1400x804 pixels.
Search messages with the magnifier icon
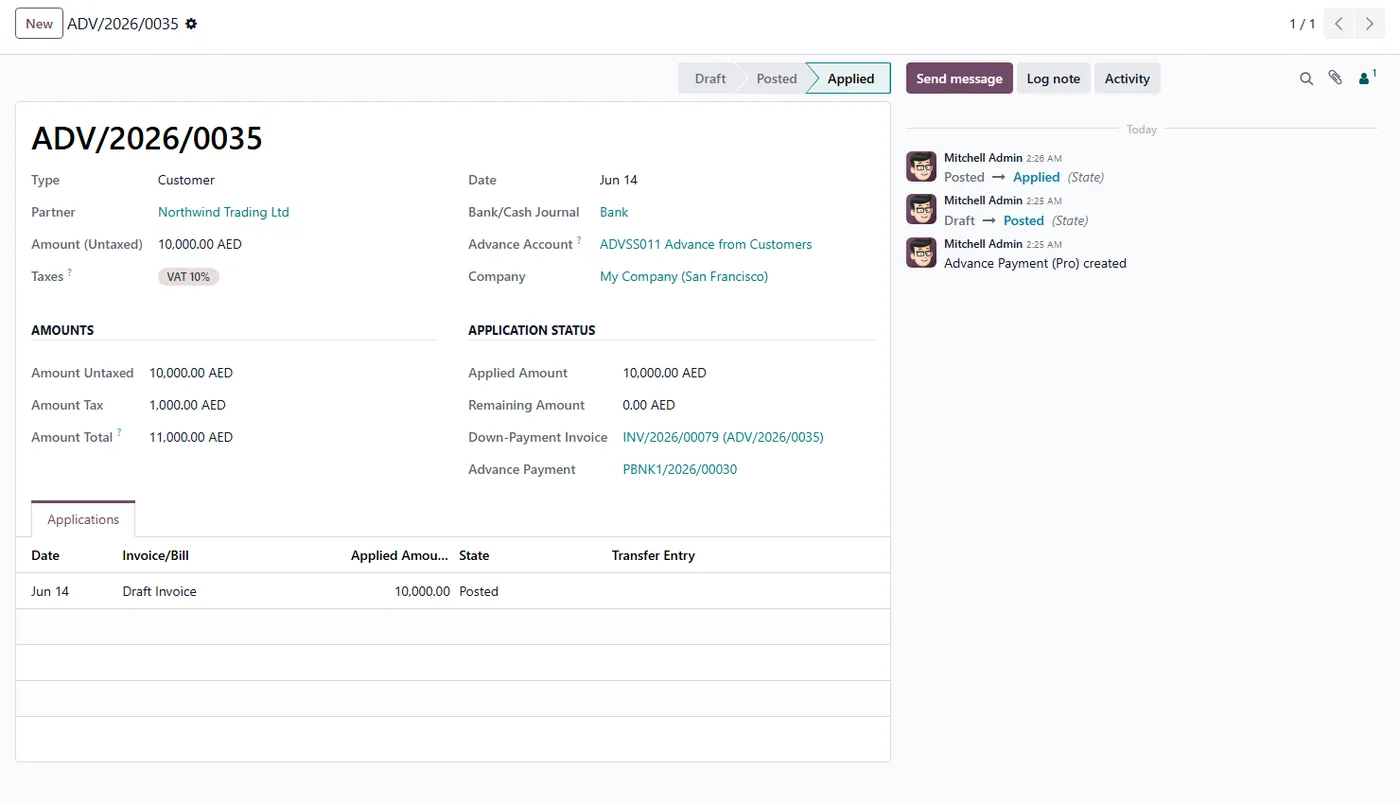point(1306,78)
